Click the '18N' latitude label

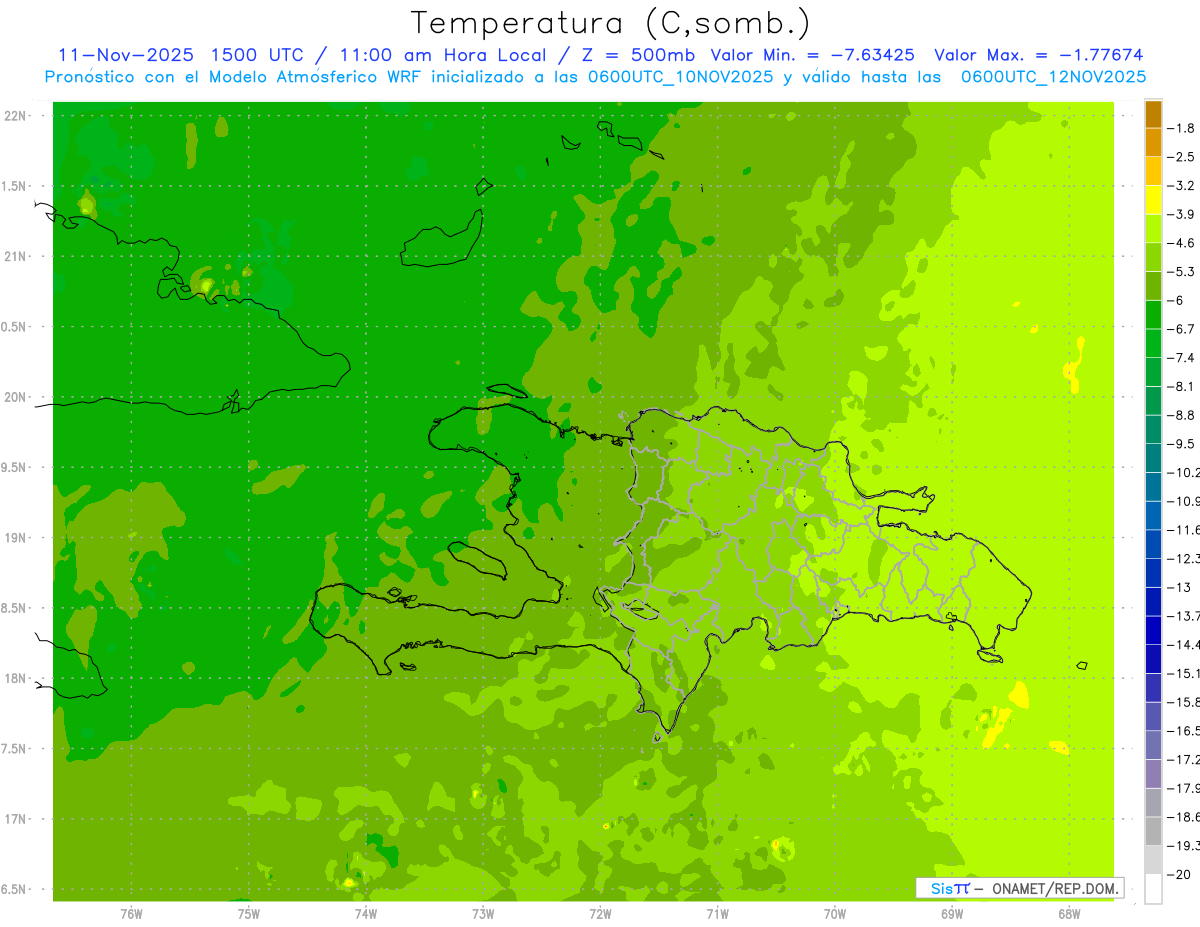(15, 678)
